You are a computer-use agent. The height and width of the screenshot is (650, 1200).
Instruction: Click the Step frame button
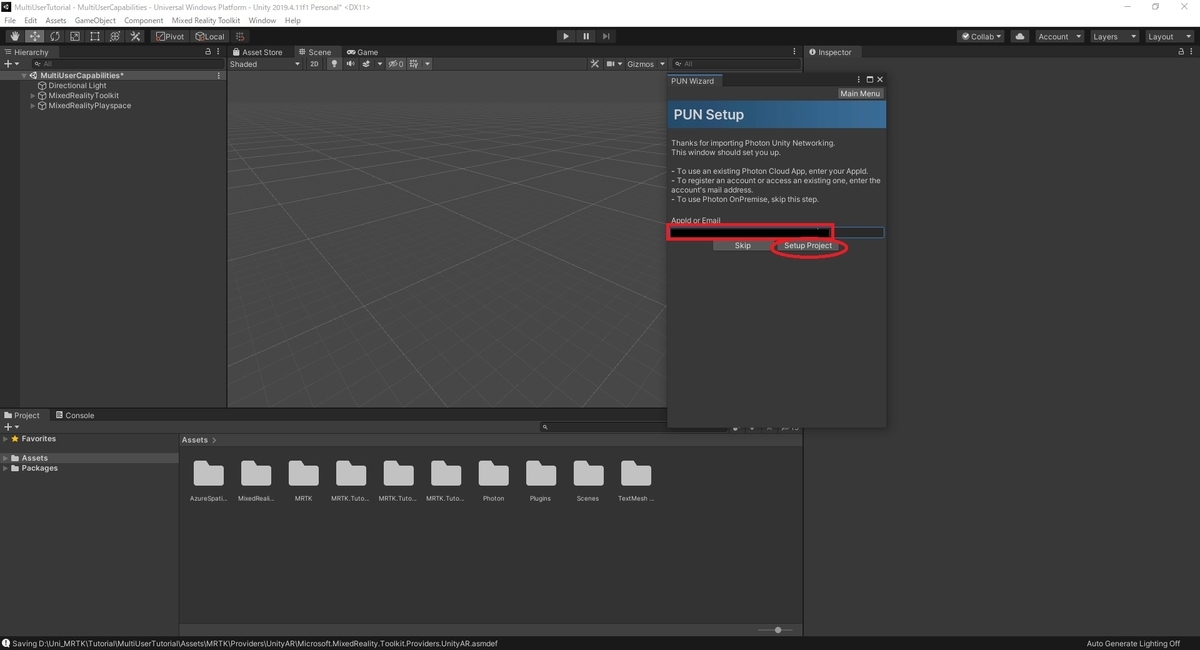click(x=606, y=37)
